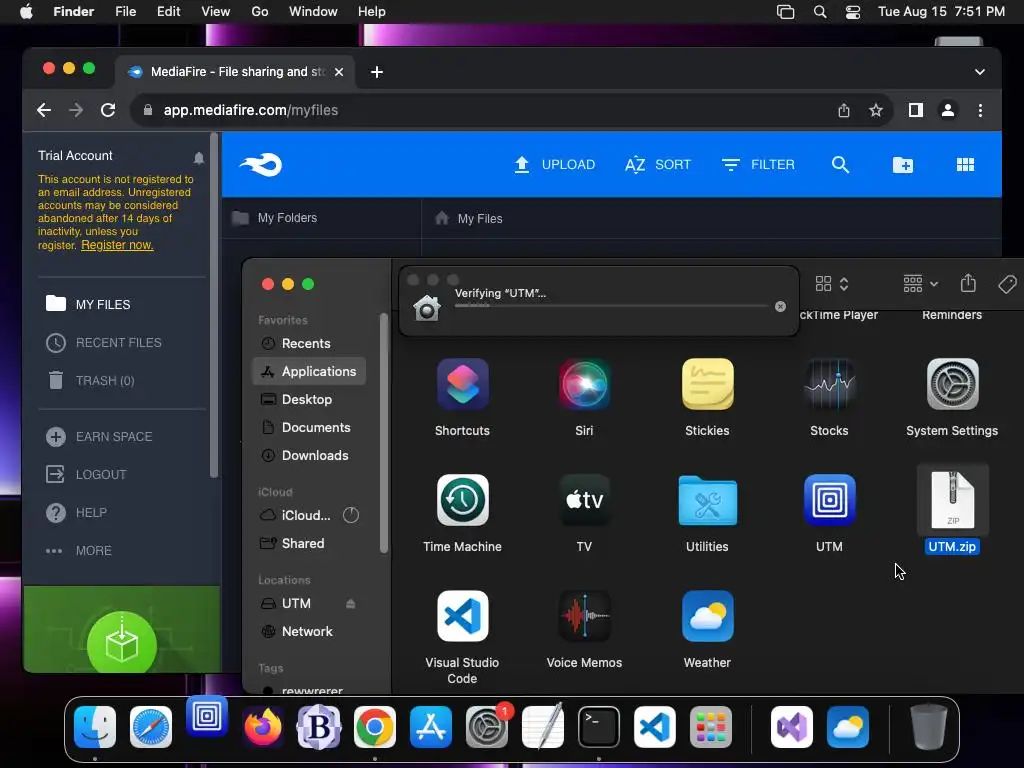Select Downloads in Finder sidebar
The height and width of the screenshot is (768, 1024).
click(308, 455)
